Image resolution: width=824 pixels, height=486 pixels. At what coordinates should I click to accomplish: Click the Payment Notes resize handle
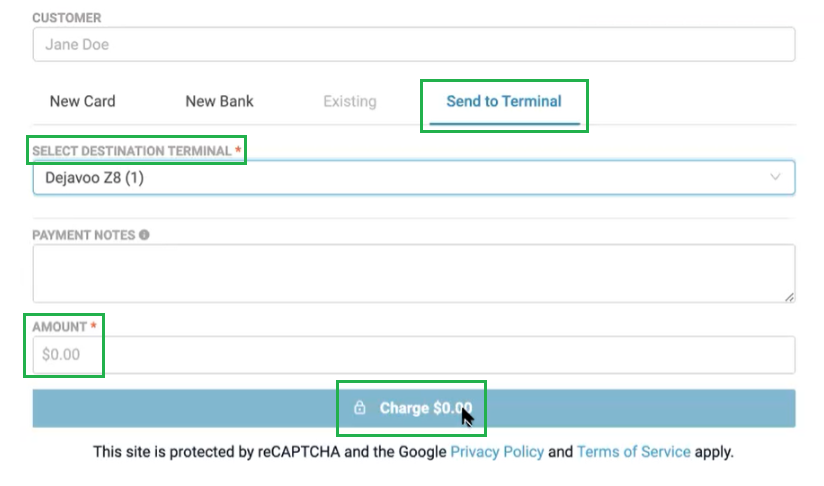coord(789,296)
